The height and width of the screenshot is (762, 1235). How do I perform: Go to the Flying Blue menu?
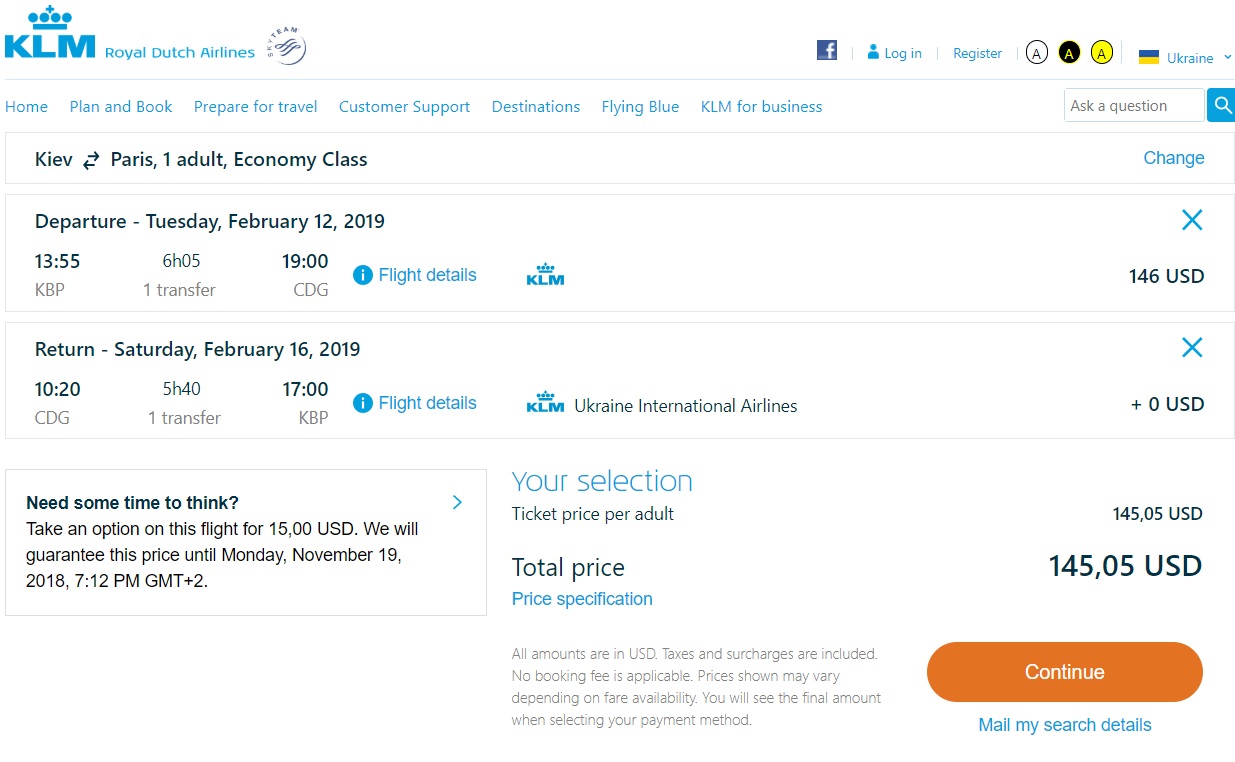coord(640,107)
